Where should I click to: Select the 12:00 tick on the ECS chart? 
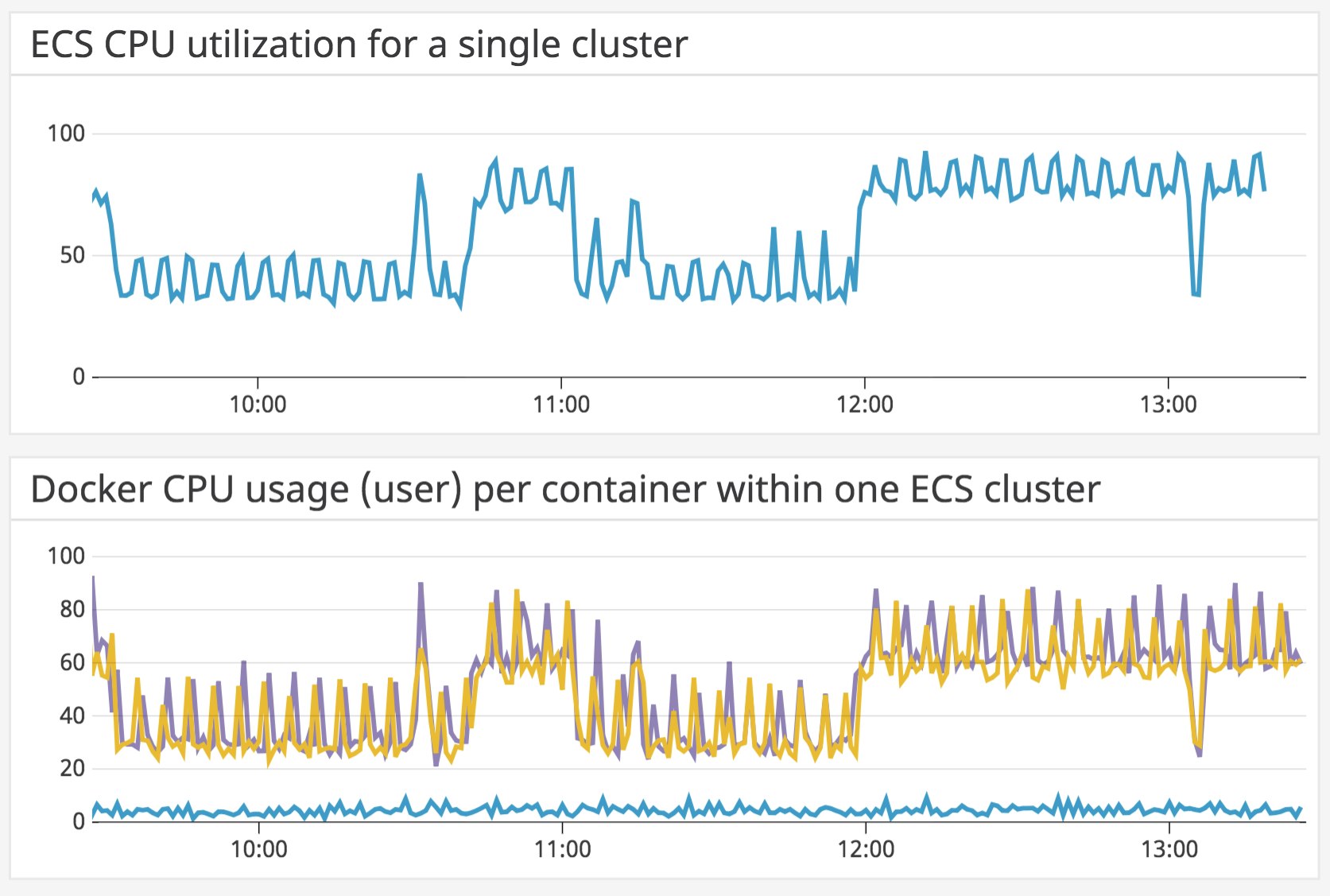pos(865,405)
